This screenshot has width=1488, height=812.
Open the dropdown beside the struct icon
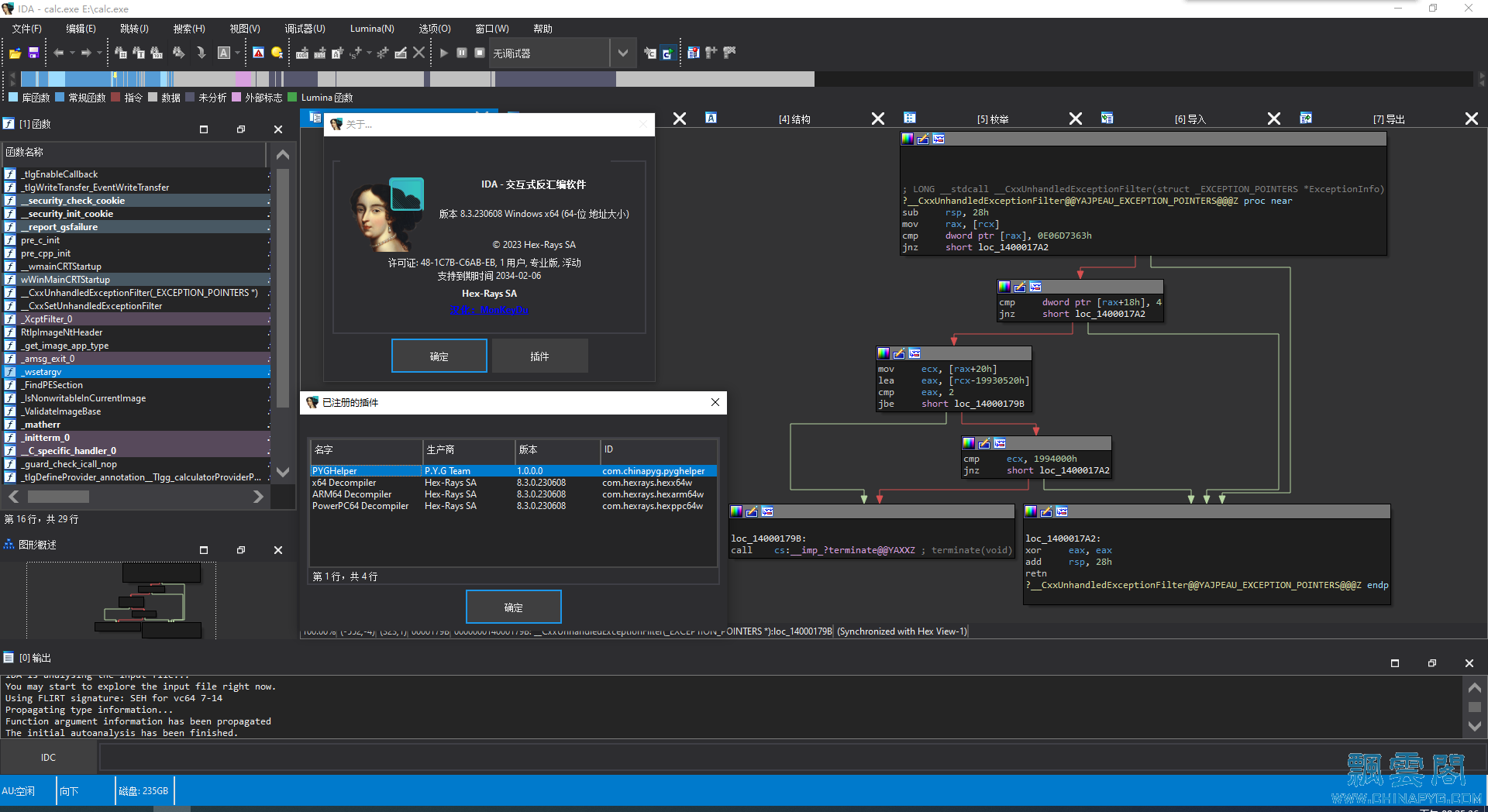tap(369, 53)
